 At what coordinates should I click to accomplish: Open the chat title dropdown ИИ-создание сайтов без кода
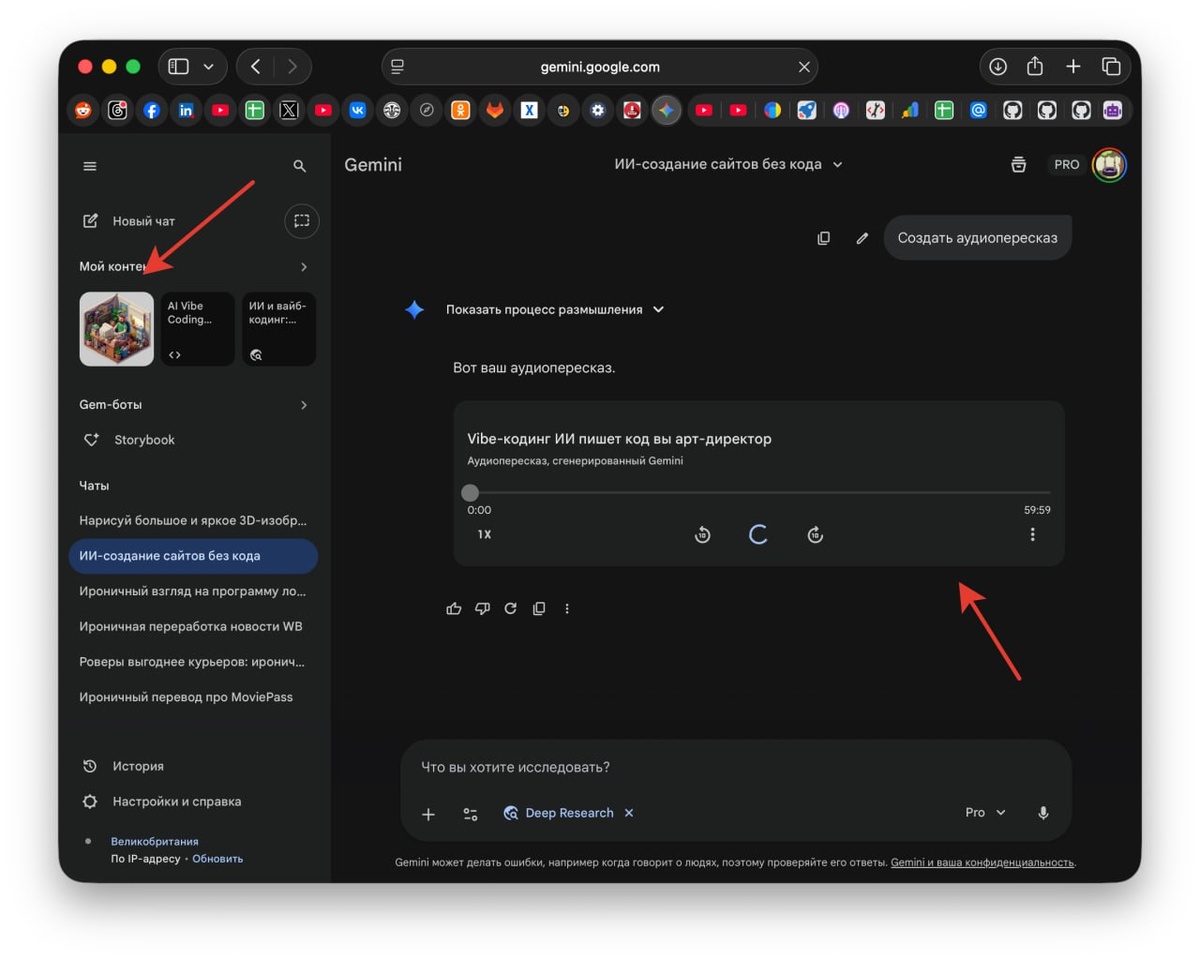[728, 164]
